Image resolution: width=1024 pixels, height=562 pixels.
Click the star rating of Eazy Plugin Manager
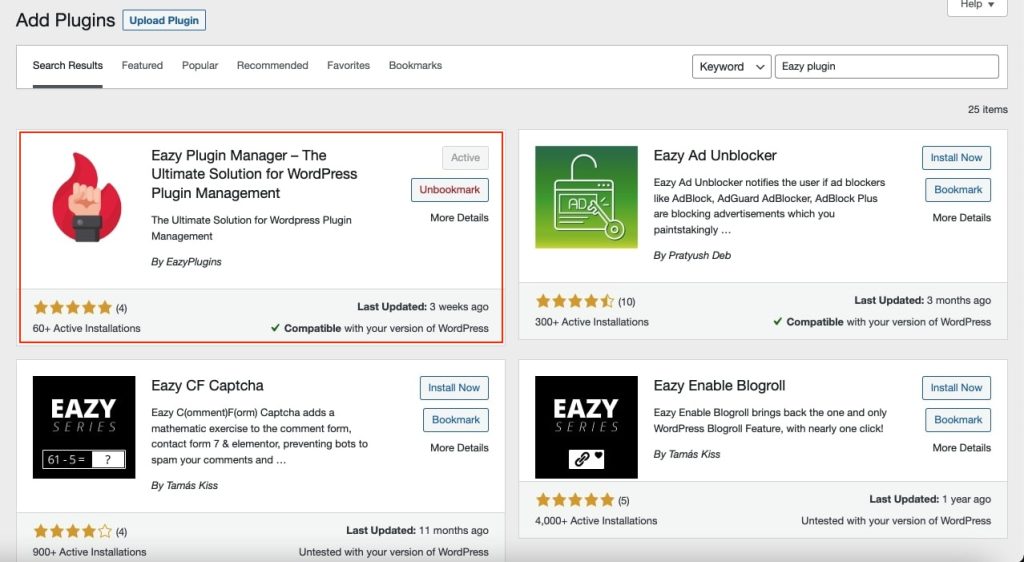pos(72,307)
